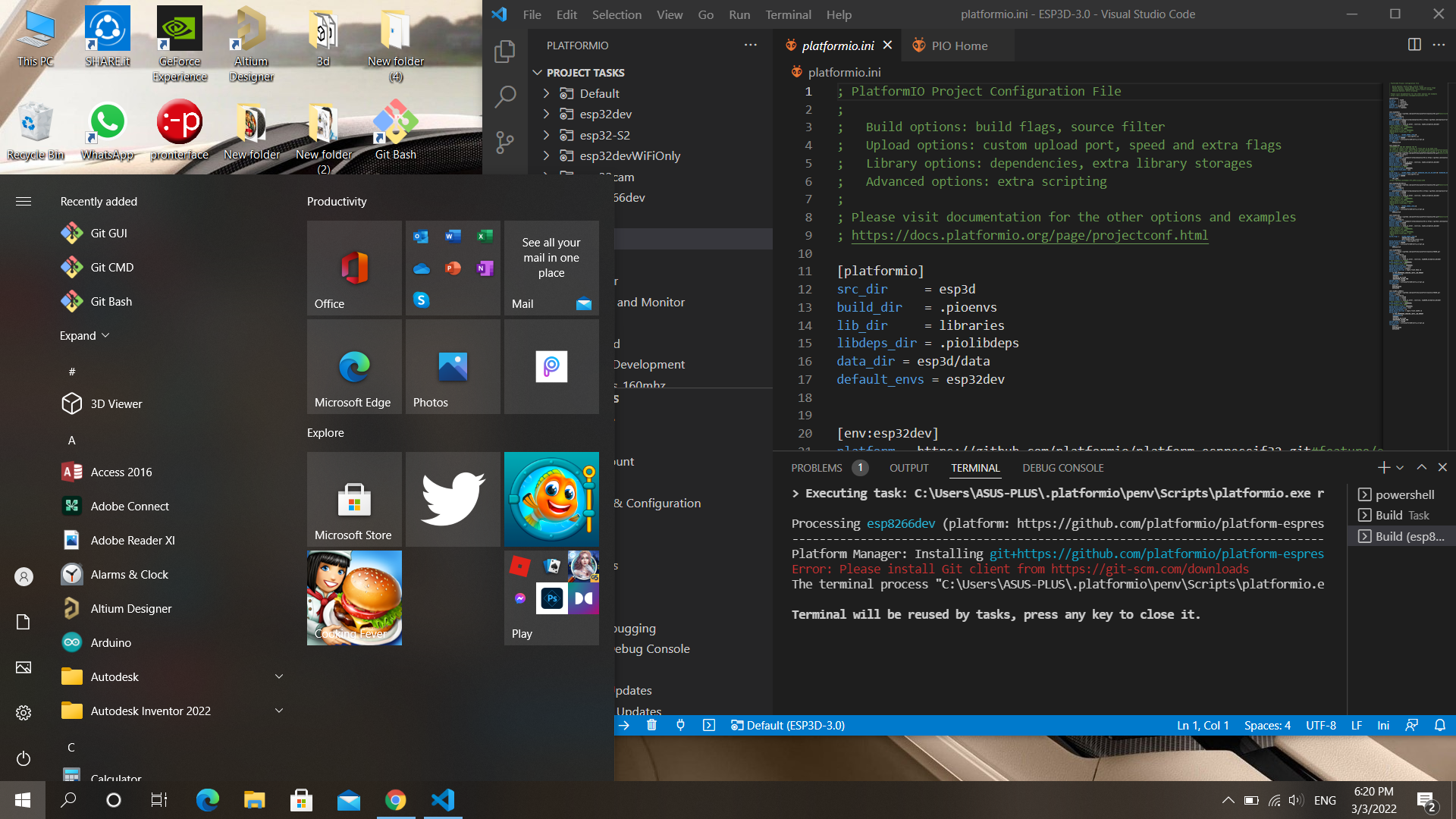The image size is (1456, 819).
Task: Click Default (ESP3D-3.0) environment in status bar
Action: 787,725
